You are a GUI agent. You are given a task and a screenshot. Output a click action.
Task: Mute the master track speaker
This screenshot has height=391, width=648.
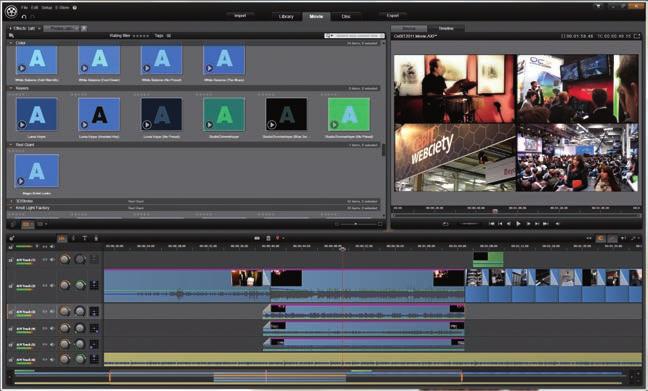(x=52, y=247)
